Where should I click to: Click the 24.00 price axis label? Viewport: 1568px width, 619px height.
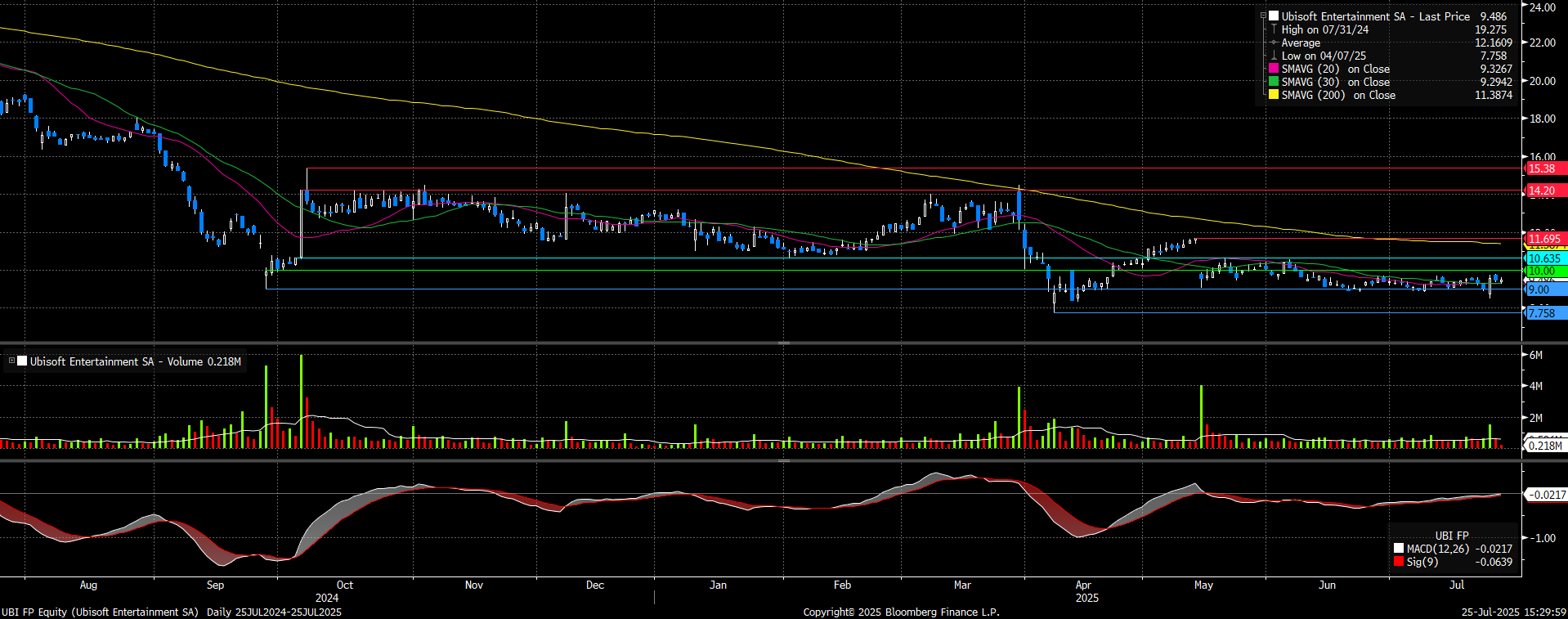click(x=1543, y=7)
